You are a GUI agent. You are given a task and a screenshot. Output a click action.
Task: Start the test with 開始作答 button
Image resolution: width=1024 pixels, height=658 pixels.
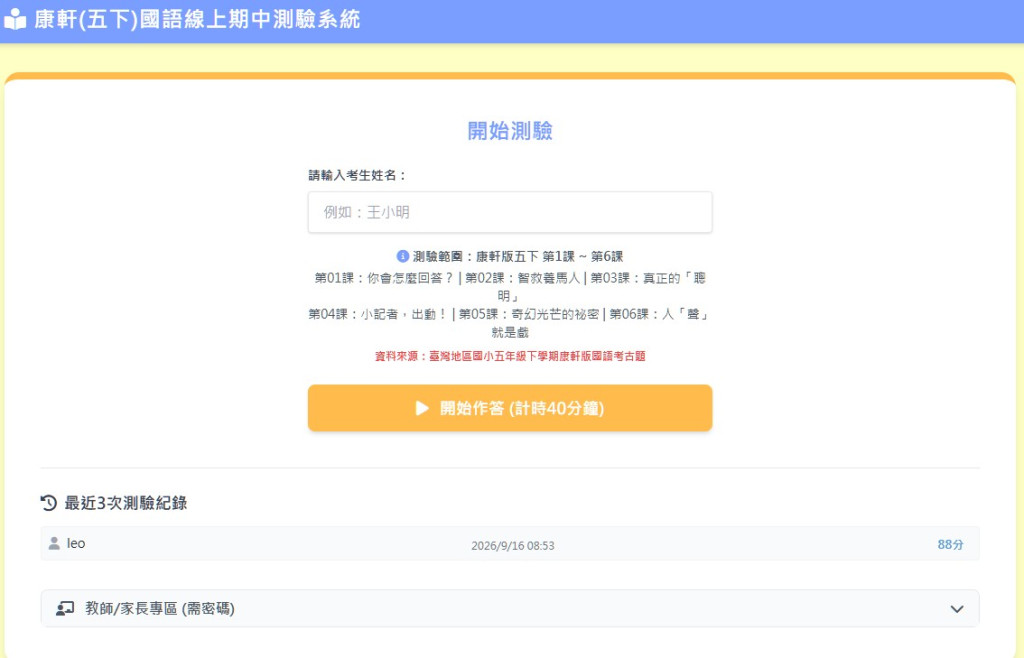pos(510,408)
